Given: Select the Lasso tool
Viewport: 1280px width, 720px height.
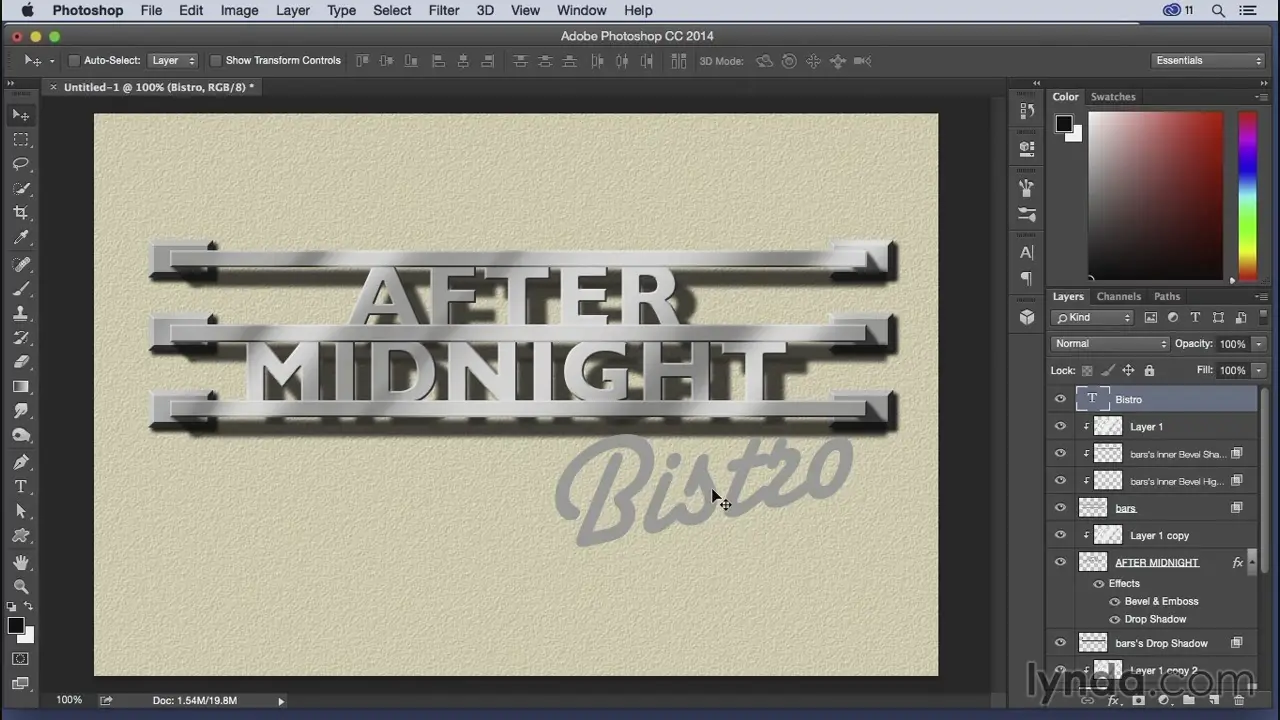Looking at the screenshot, I should coord(21,164).
